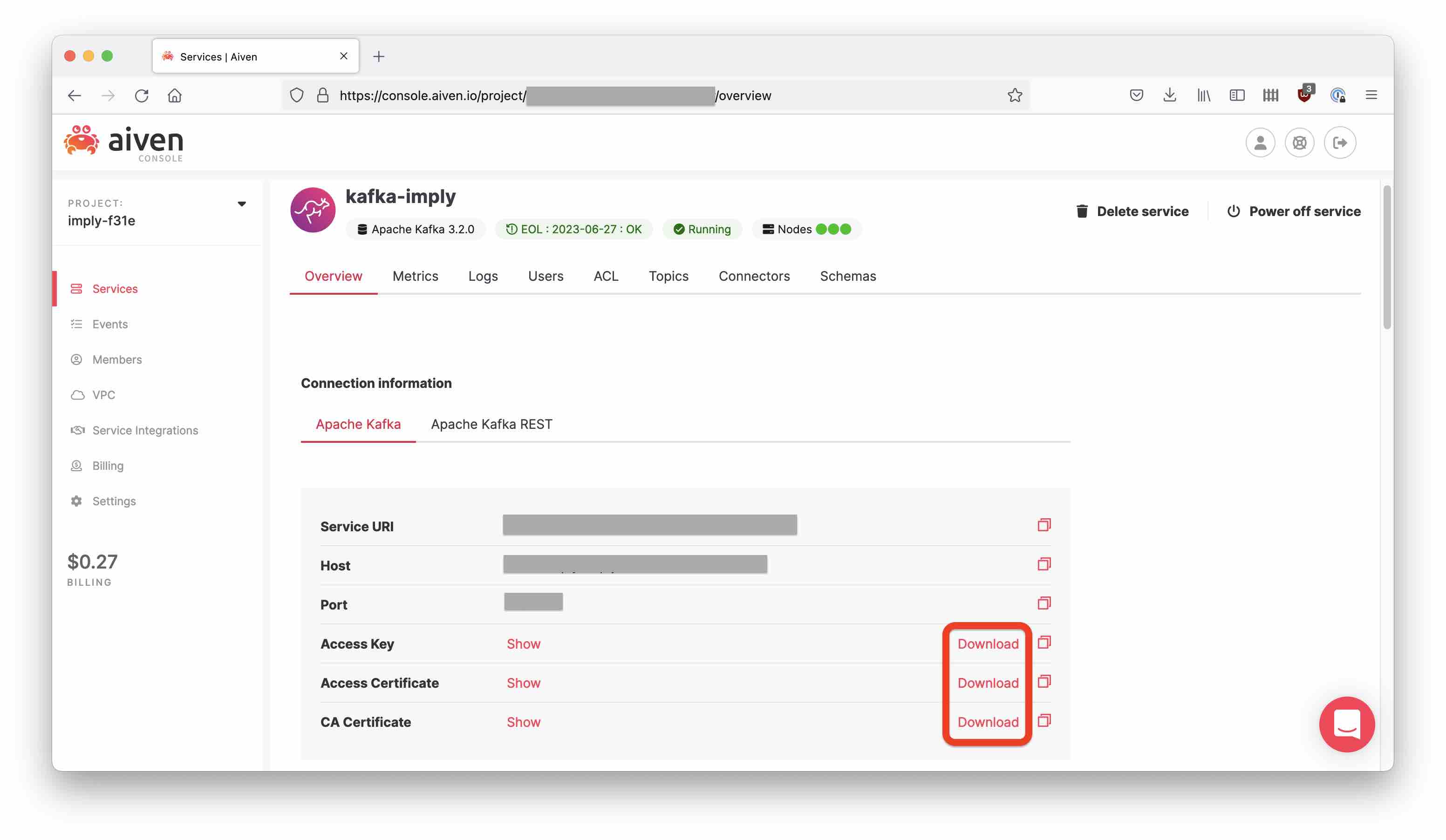1446x840 pixels.
Task: Click the copy icon next to CA Certificate
Action: coord(1044,721)
